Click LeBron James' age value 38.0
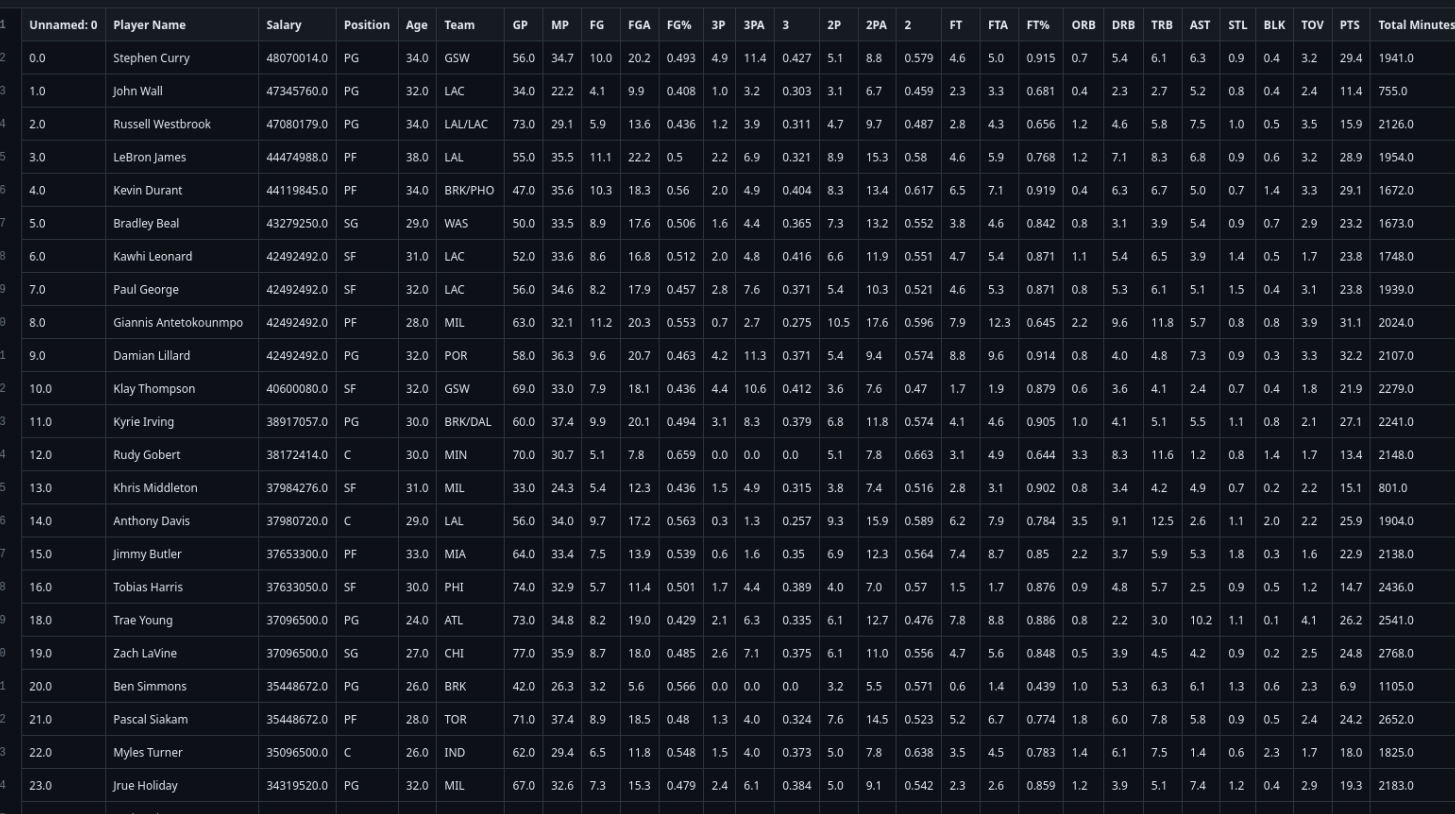 click(417, 157)
